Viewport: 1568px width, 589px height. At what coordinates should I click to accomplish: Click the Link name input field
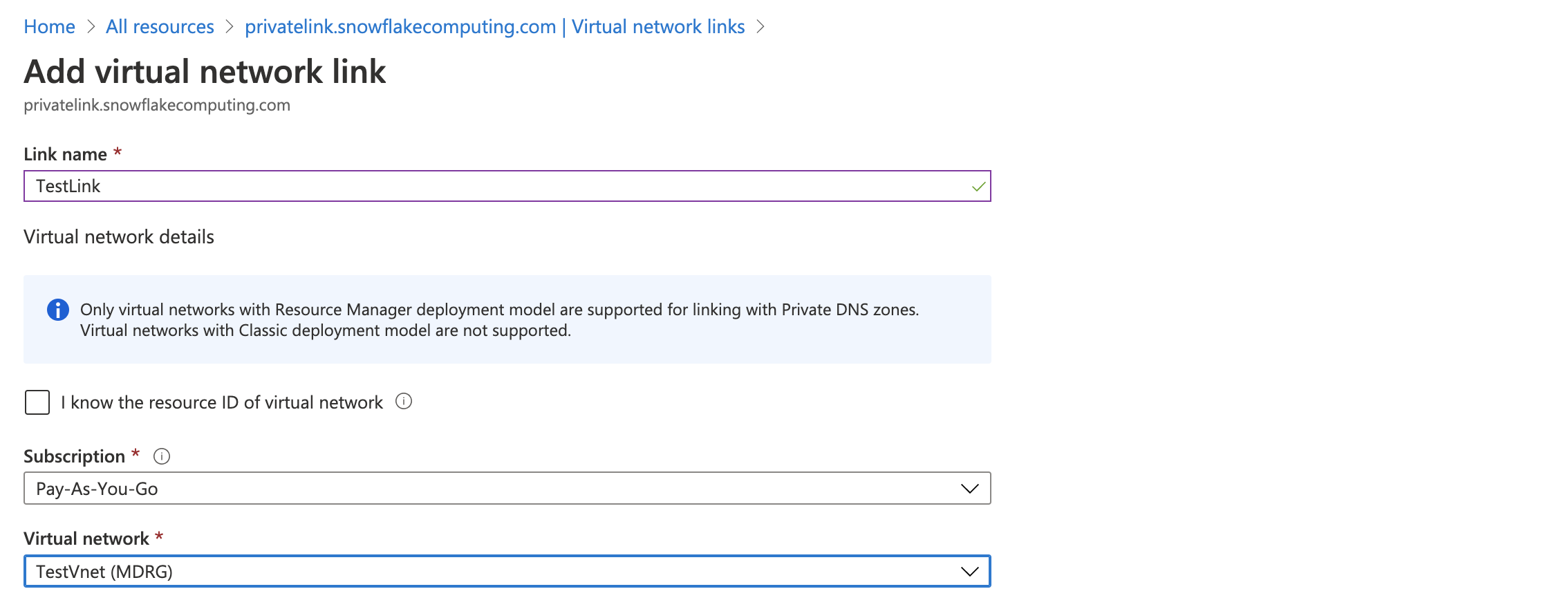507,186
